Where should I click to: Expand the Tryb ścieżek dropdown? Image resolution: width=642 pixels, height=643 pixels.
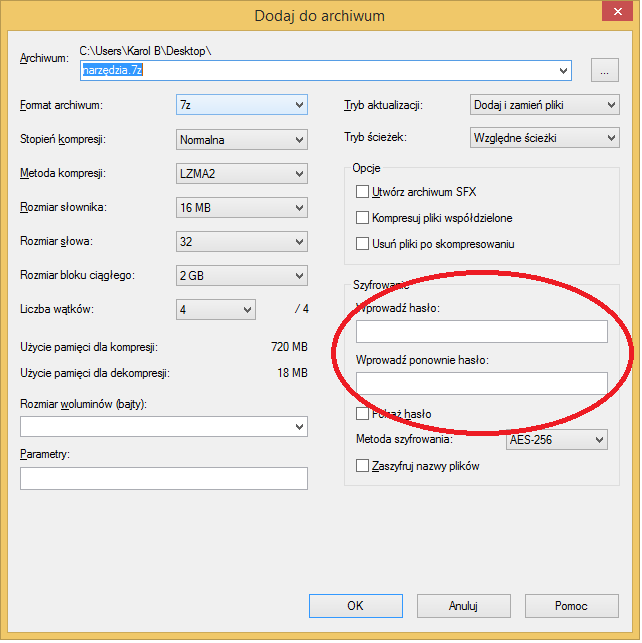click(x=544, y=138)
